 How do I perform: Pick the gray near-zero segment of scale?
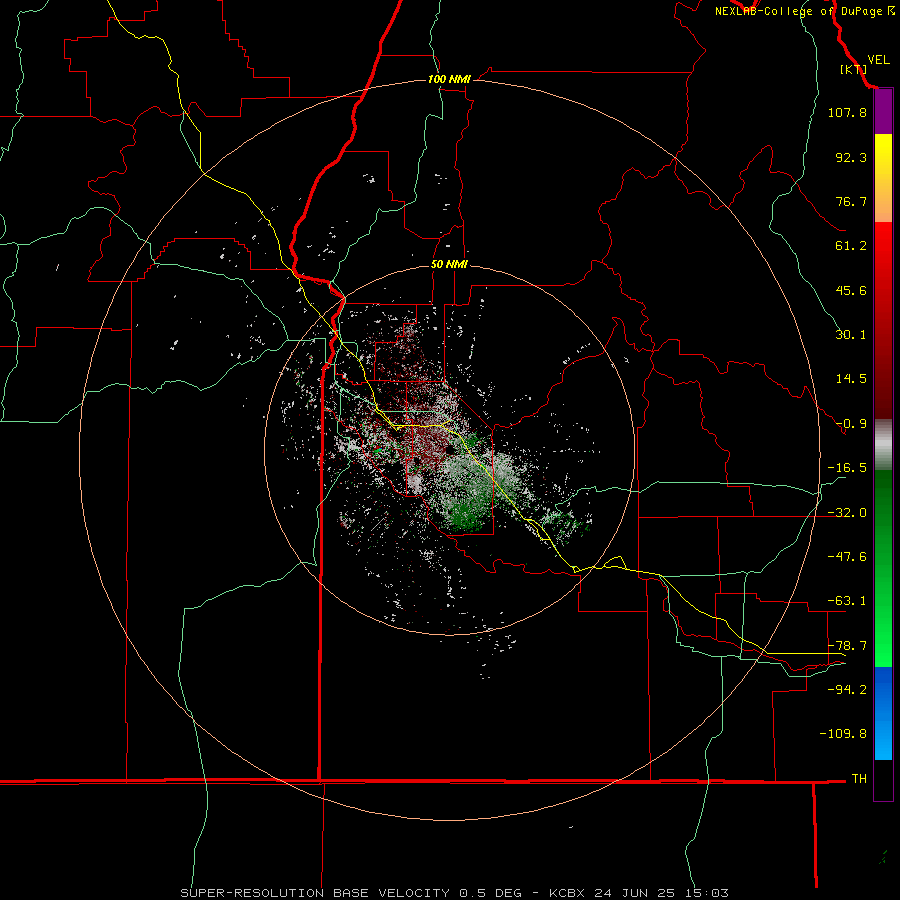(883, 445)
